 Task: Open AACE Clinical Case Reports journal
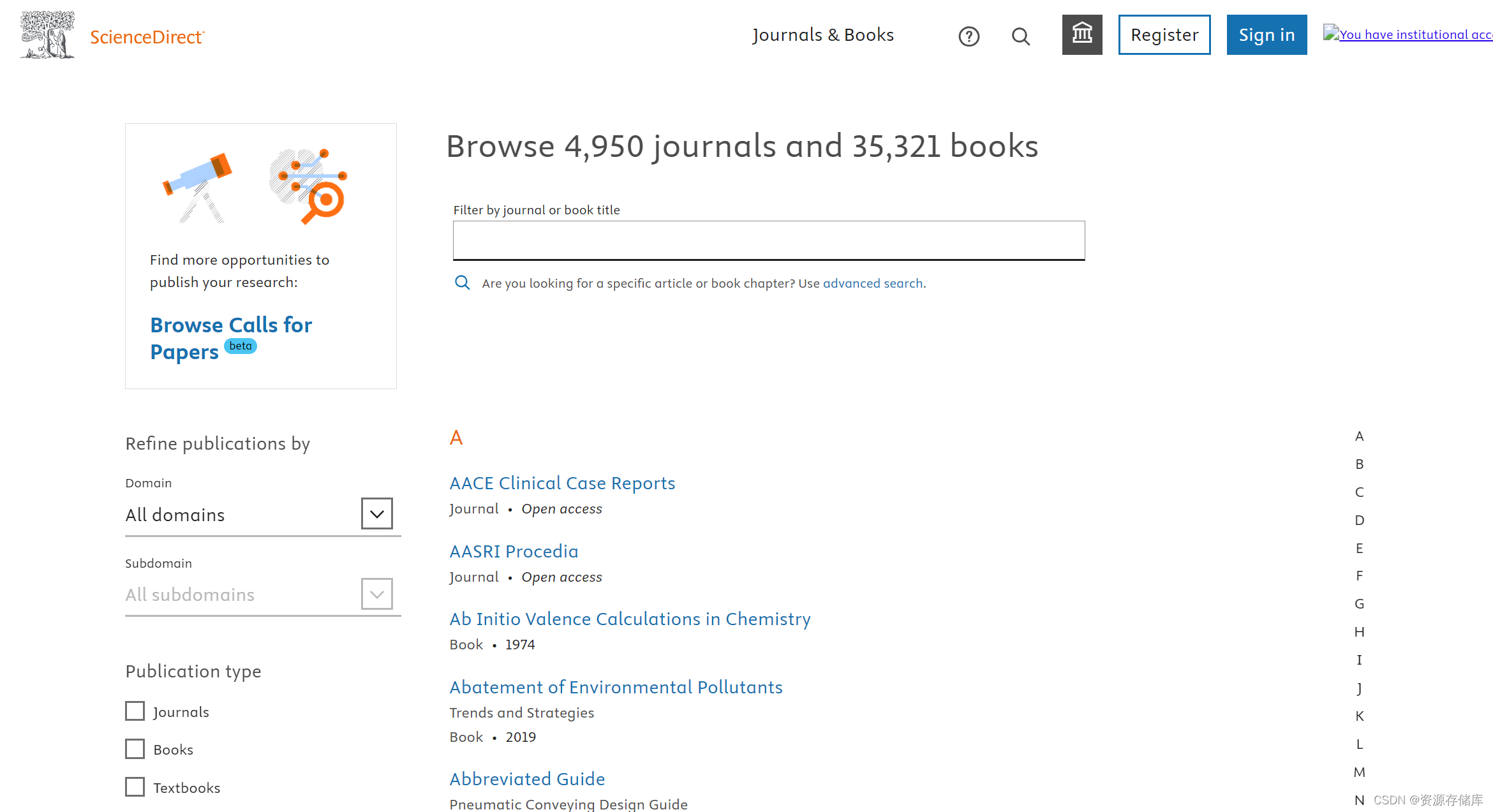tap(562, 483)
